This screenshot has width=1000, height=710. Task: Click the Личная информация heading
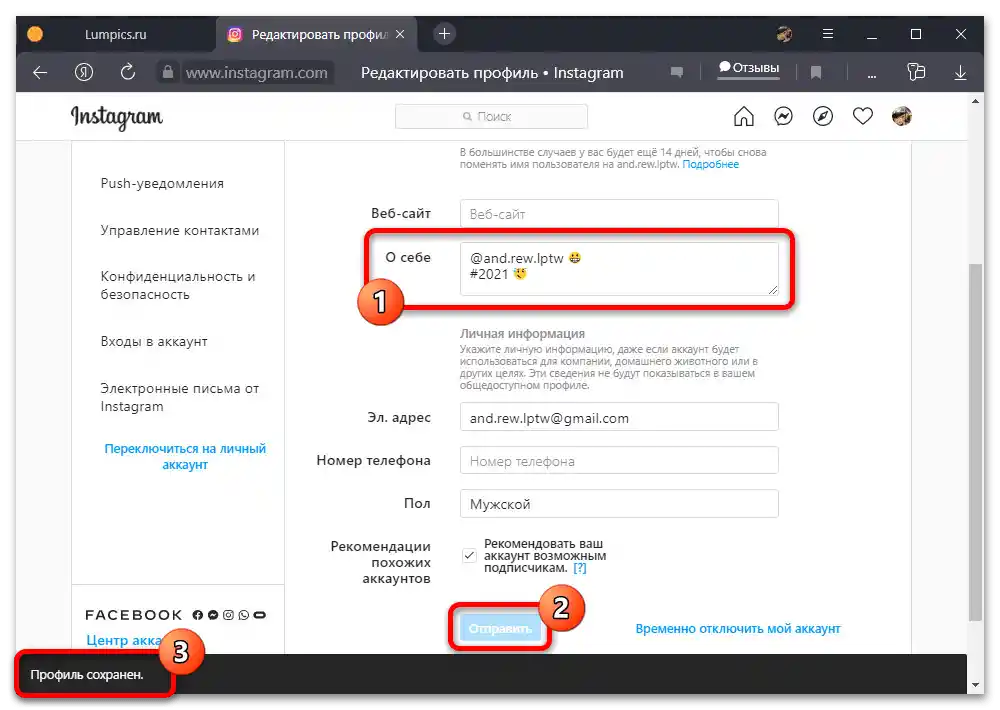click(x=522, y=333)
